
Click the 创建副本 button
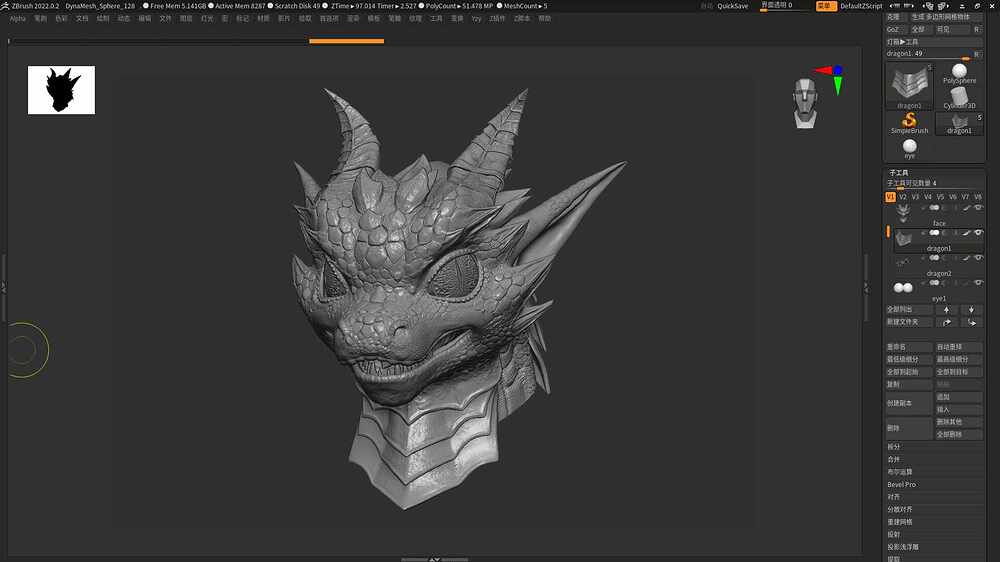click(909, 403)
